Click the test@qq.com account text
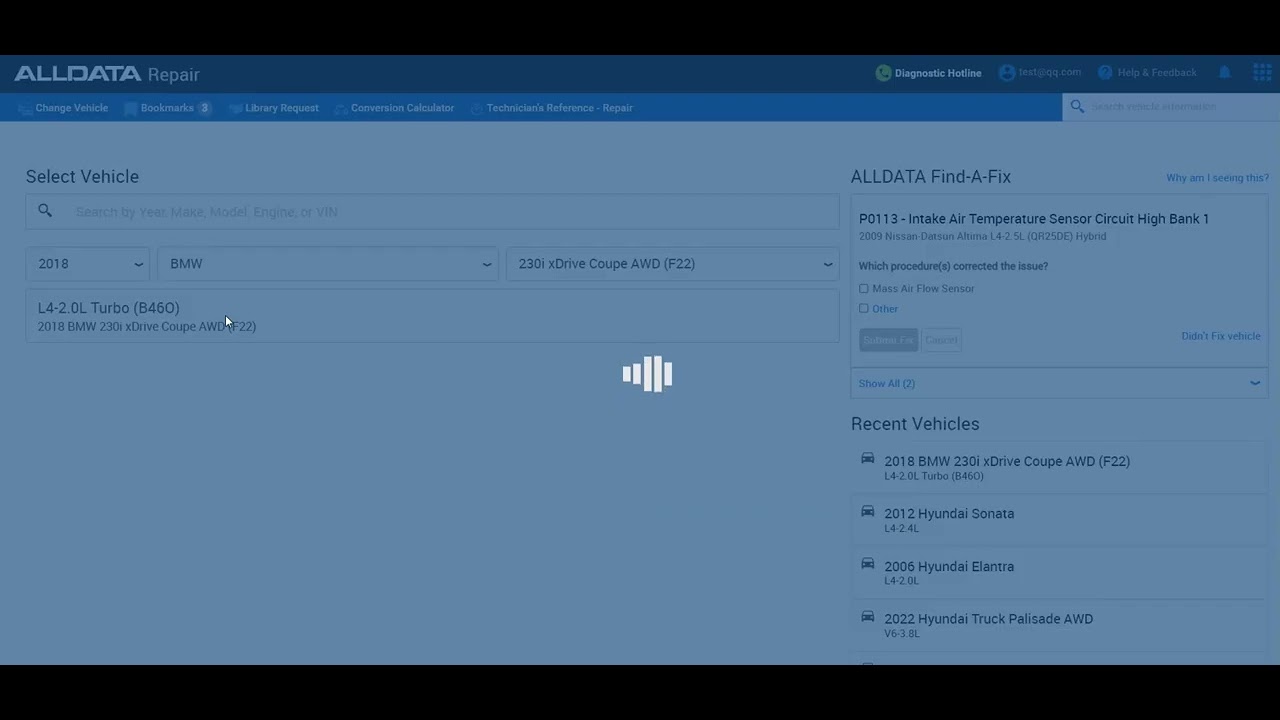The height and width of the screenshot is (720, 1280). tap(1050, 72)
